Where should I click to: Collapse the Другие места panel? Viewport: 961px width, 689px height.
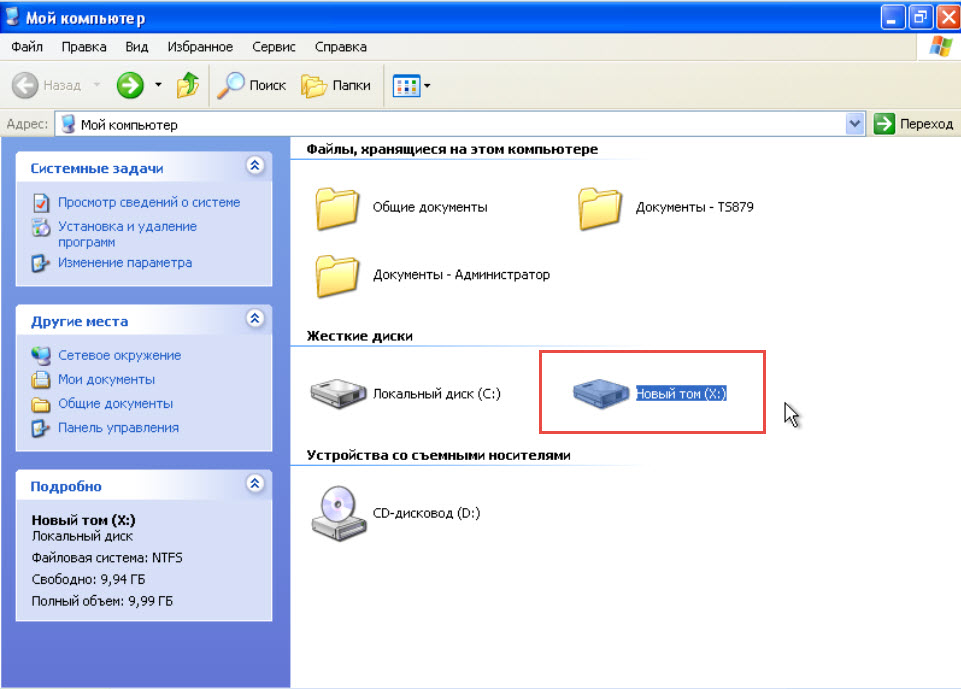[255, 319]
